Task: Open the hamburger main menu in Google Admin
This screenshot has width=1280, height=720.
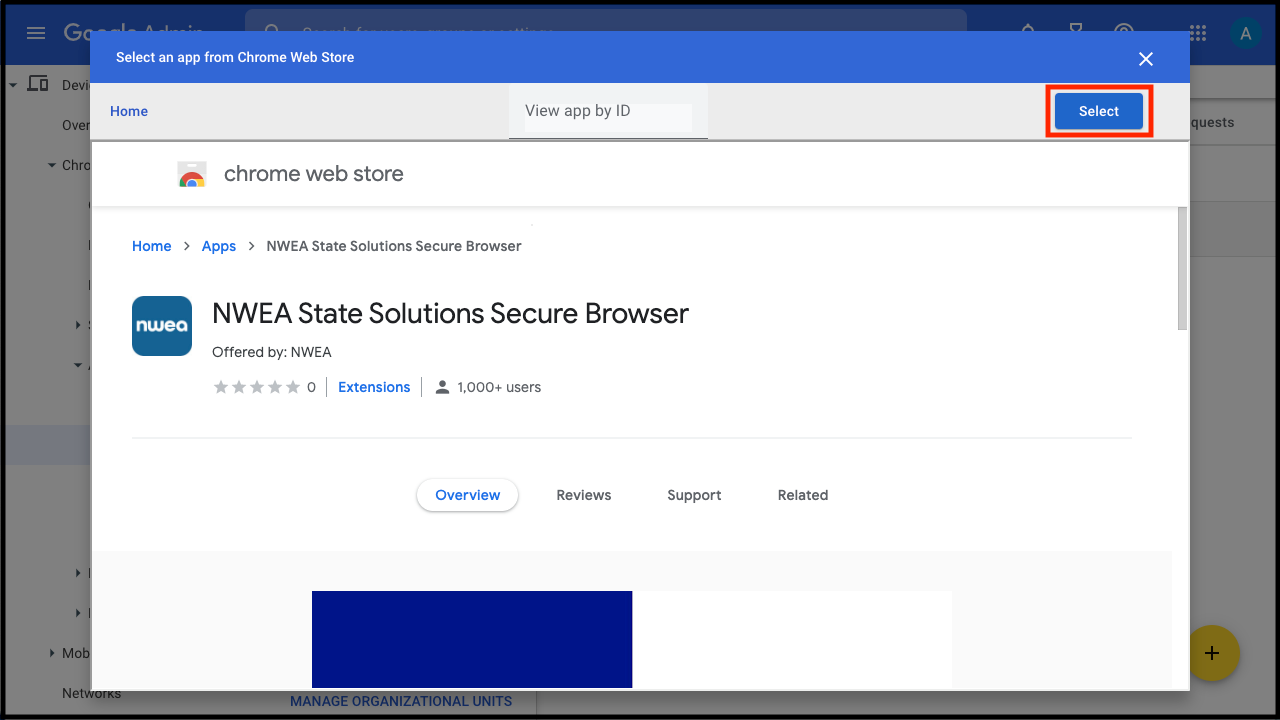Action: coord(36,33)
